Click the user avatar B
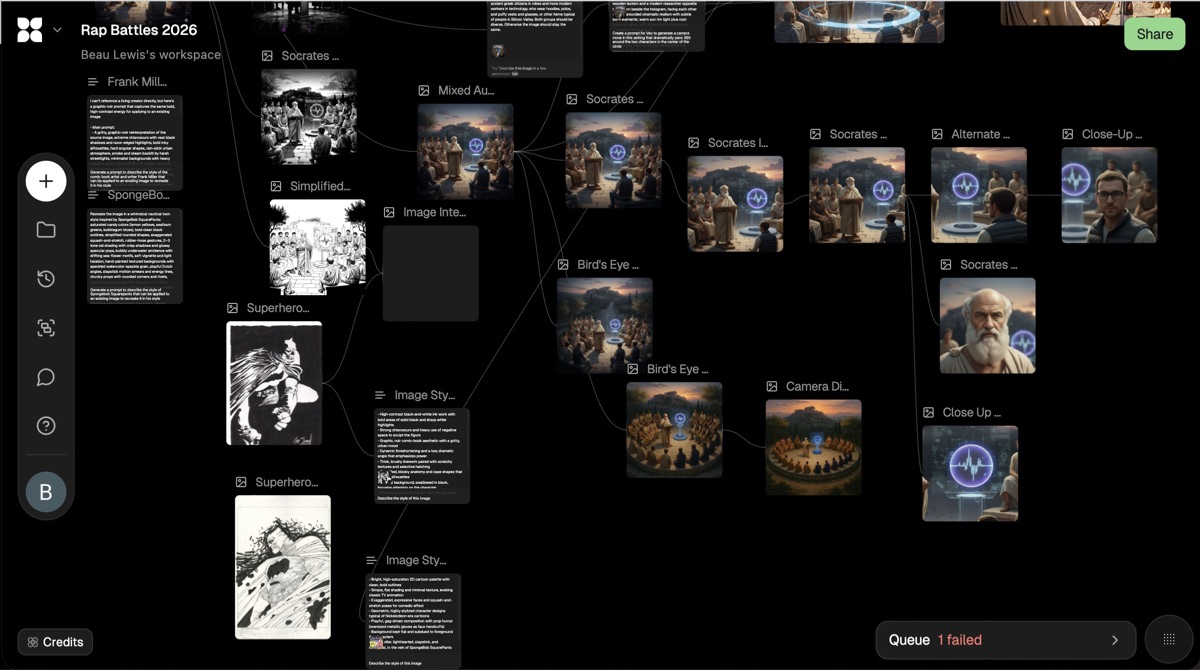Screen dimensions: 1200x670 pyautogui.click(x=46, y=492)
